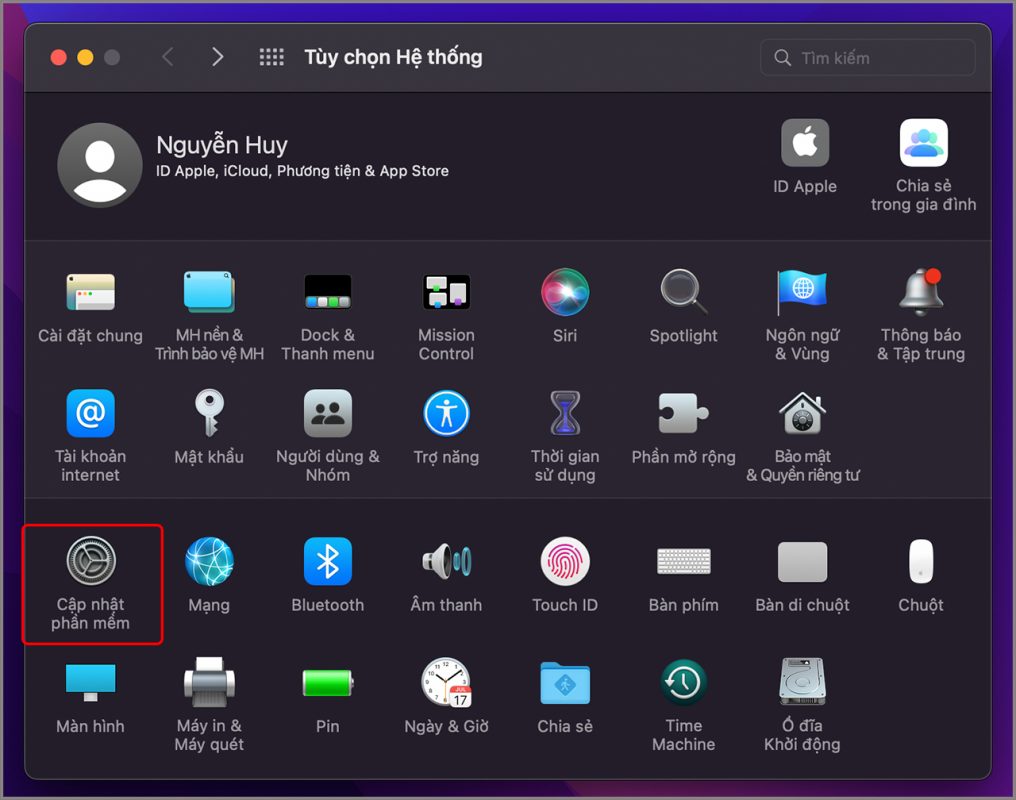Screen dimensions: 1016x800
Task: Open Âm thanh sound preferences
Action: pos(446,562)
